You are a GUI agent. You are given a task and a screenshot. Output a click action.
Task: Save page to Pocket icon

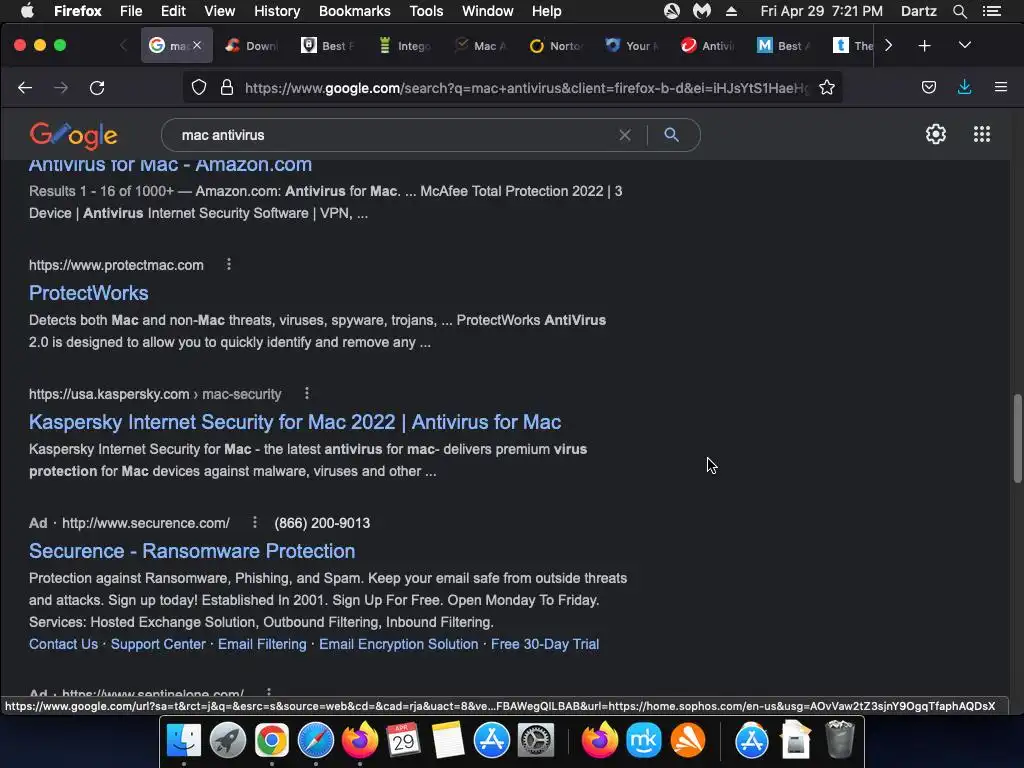tap(929, 88)
